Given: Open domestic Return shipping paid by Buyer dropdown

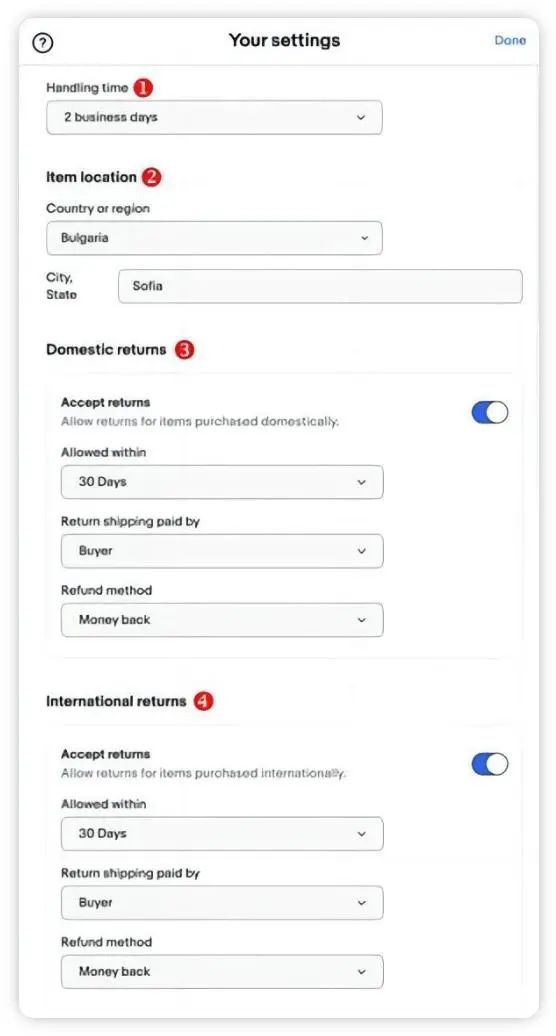Looking at the screenshot, I should pos(222,551).
